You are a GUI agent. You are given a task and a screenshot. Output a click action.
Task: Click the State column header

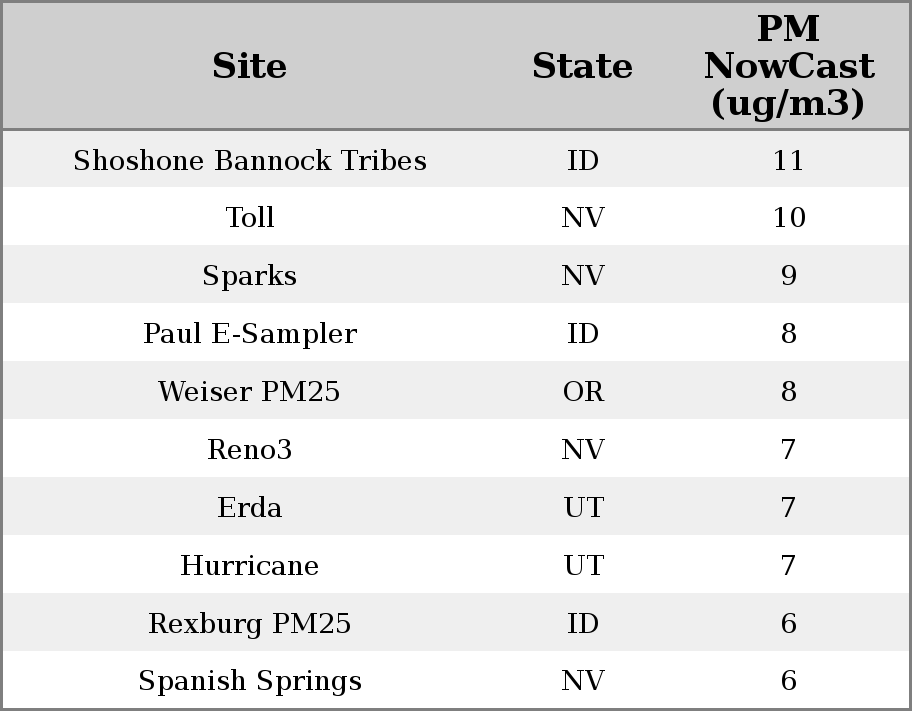(x=582, y=66)
